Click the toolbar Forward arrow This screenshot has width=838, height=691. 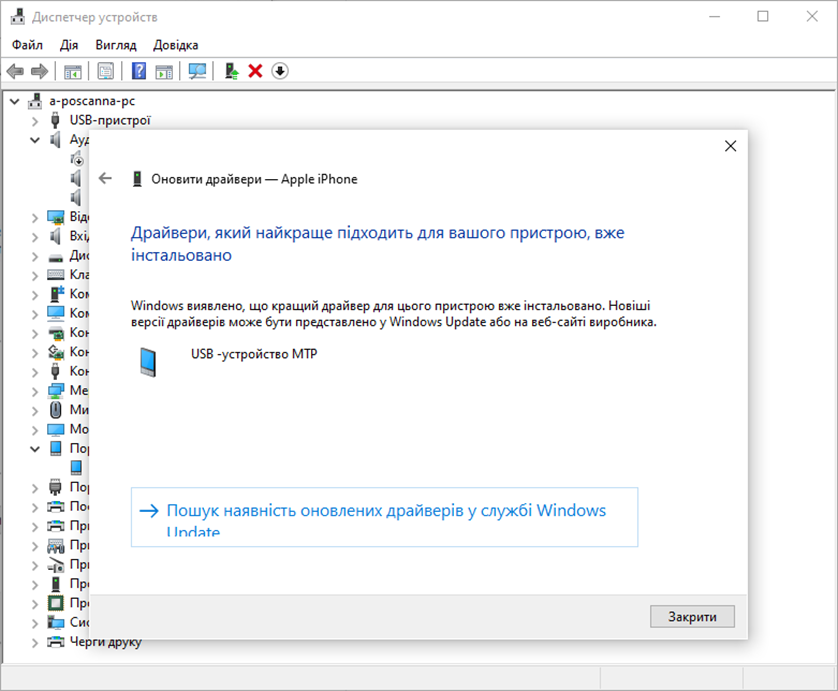click(x=40, y=71)
